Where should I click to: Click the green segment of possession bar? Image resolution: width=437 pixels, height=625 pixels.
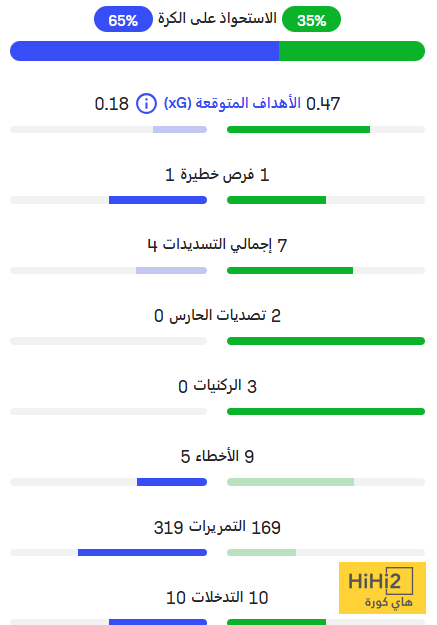coord(352,51)
